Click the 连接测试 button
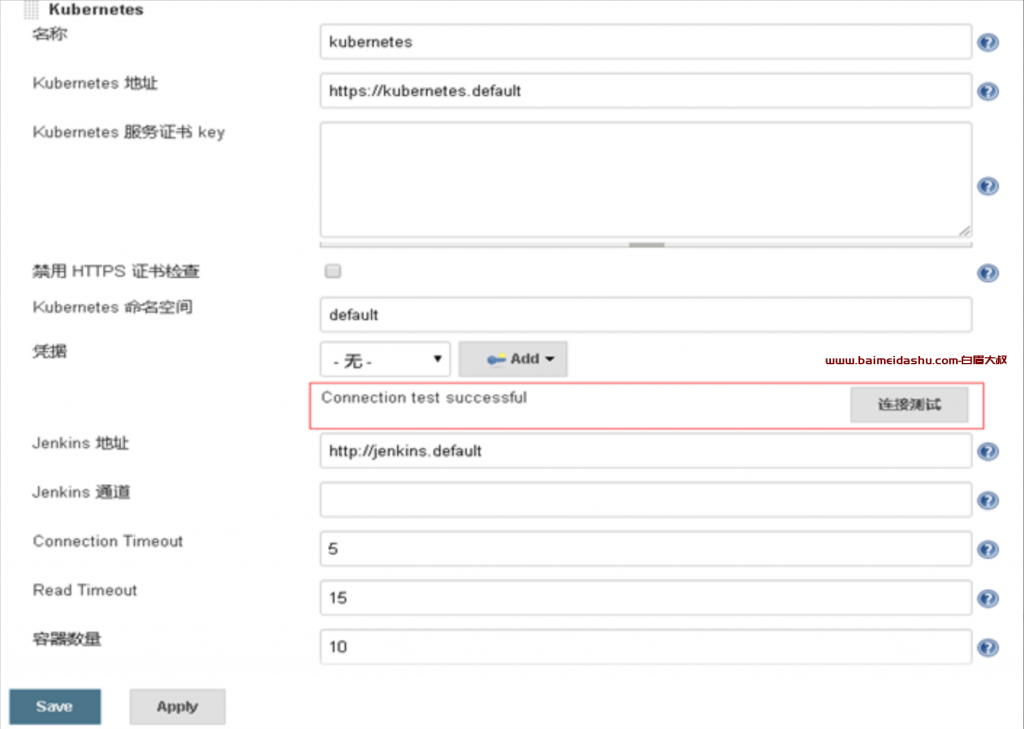Viewport: 1024px width, 729px height. click(x=909, y=404)
